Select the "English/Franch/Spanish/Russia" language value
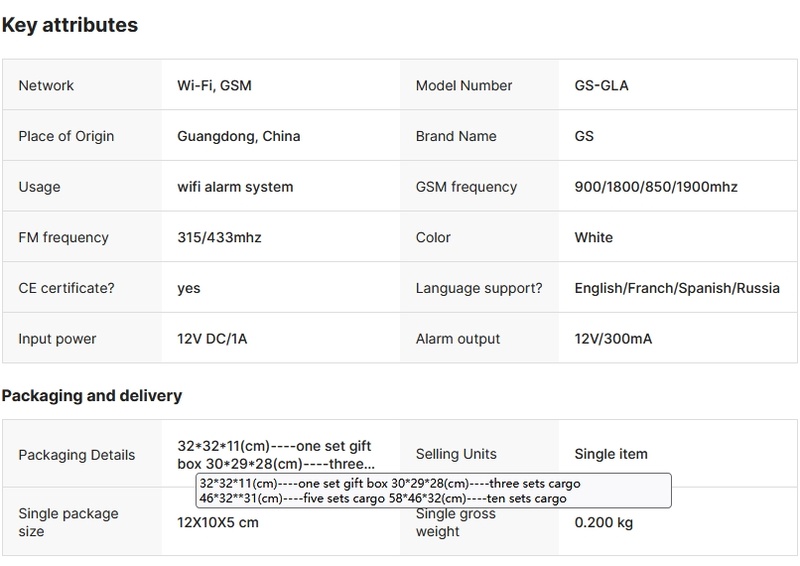 point(677,288)
